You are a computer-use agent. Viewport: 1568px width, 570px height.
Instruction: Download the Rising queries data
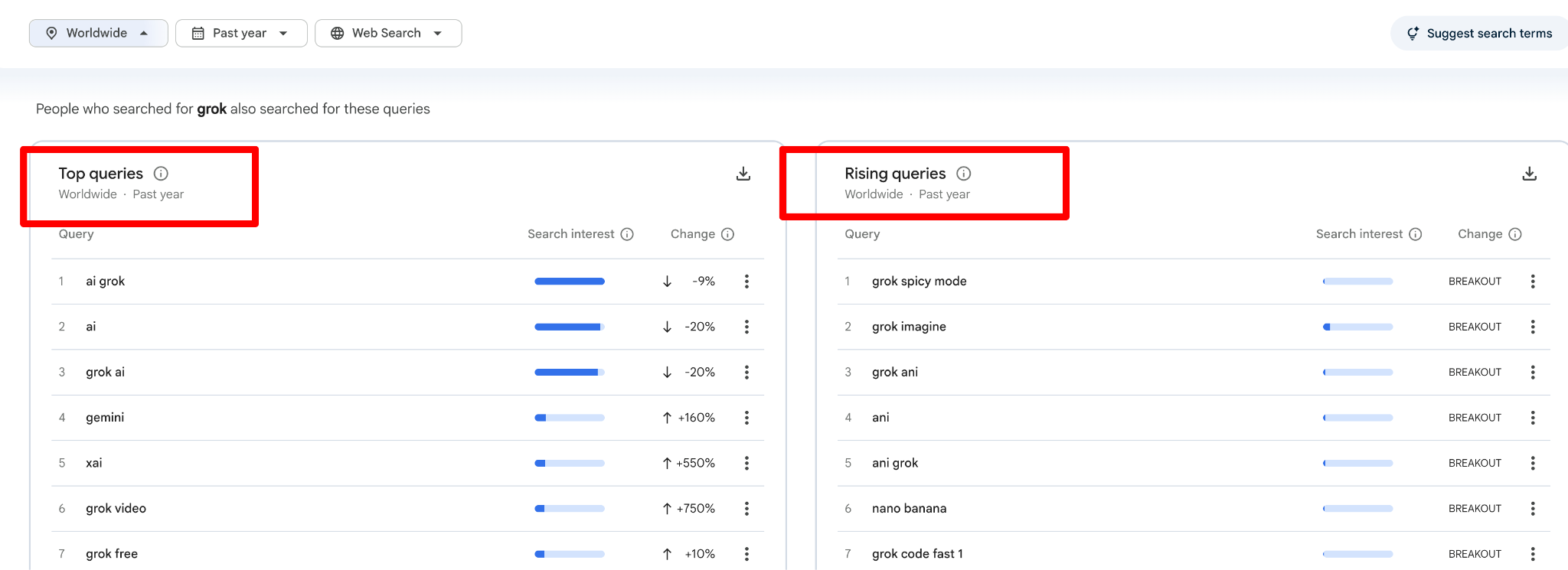click(1530, 174)
